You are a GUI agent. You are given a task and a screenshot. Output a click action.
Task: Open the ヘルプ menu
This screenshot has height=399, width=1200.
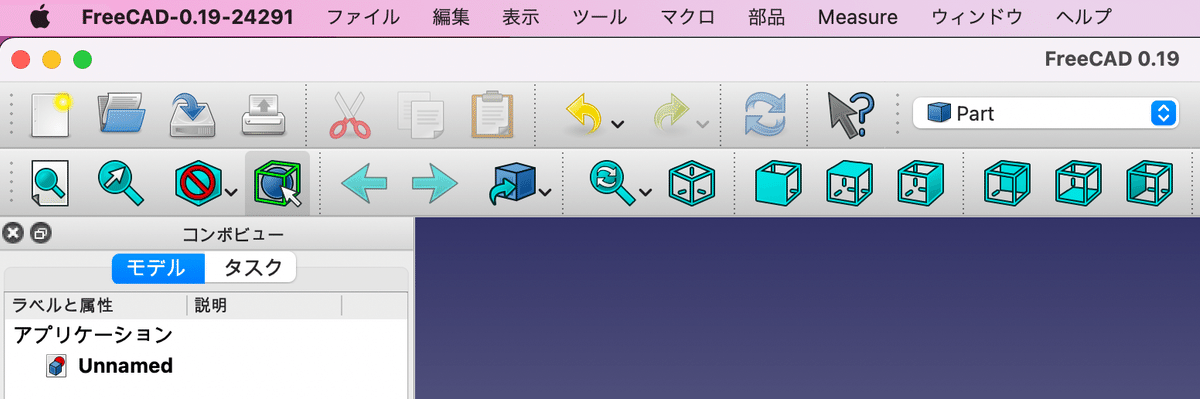tap(1083, 17)
